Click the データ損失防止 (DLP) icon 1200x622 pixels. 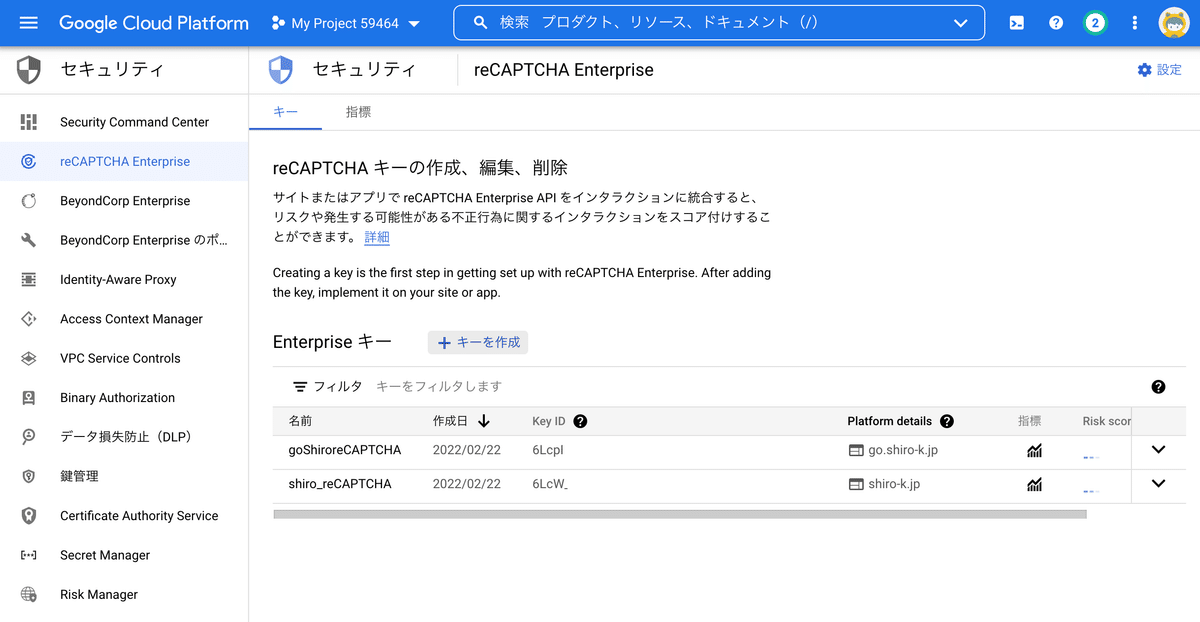pos(29,437)
